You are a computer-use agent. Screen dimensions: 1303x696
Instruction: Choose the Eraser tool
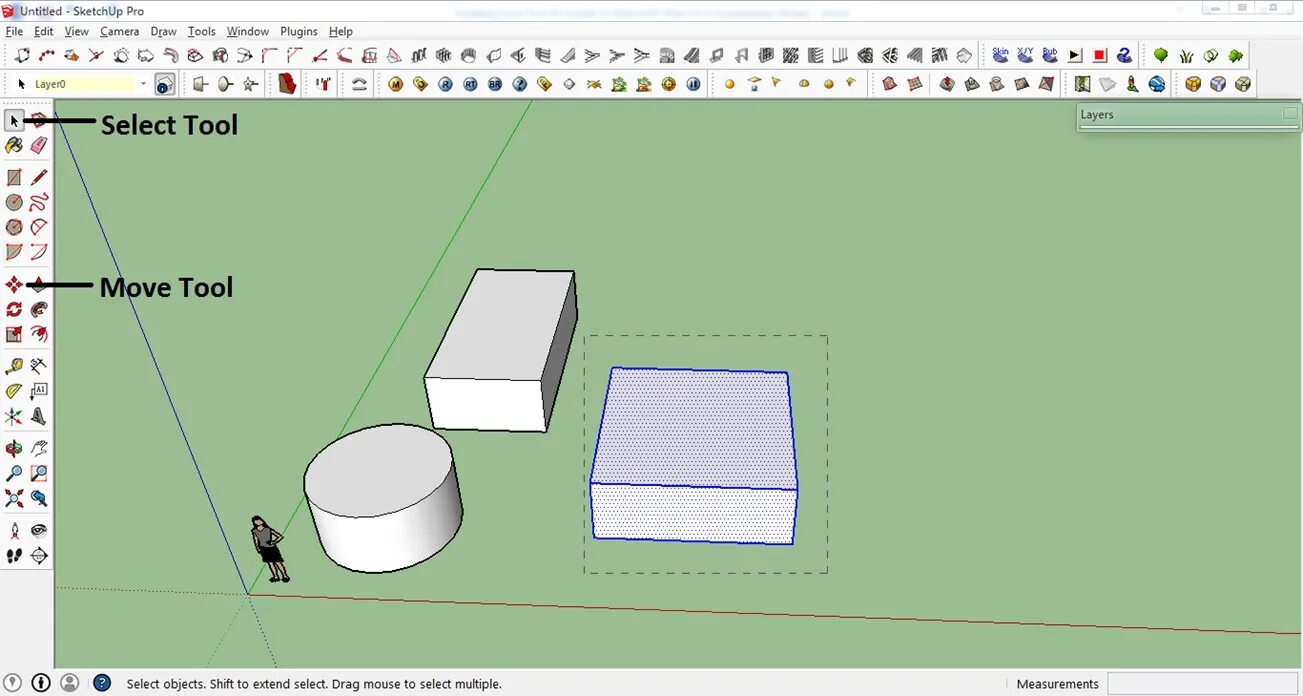click(39, 146)
